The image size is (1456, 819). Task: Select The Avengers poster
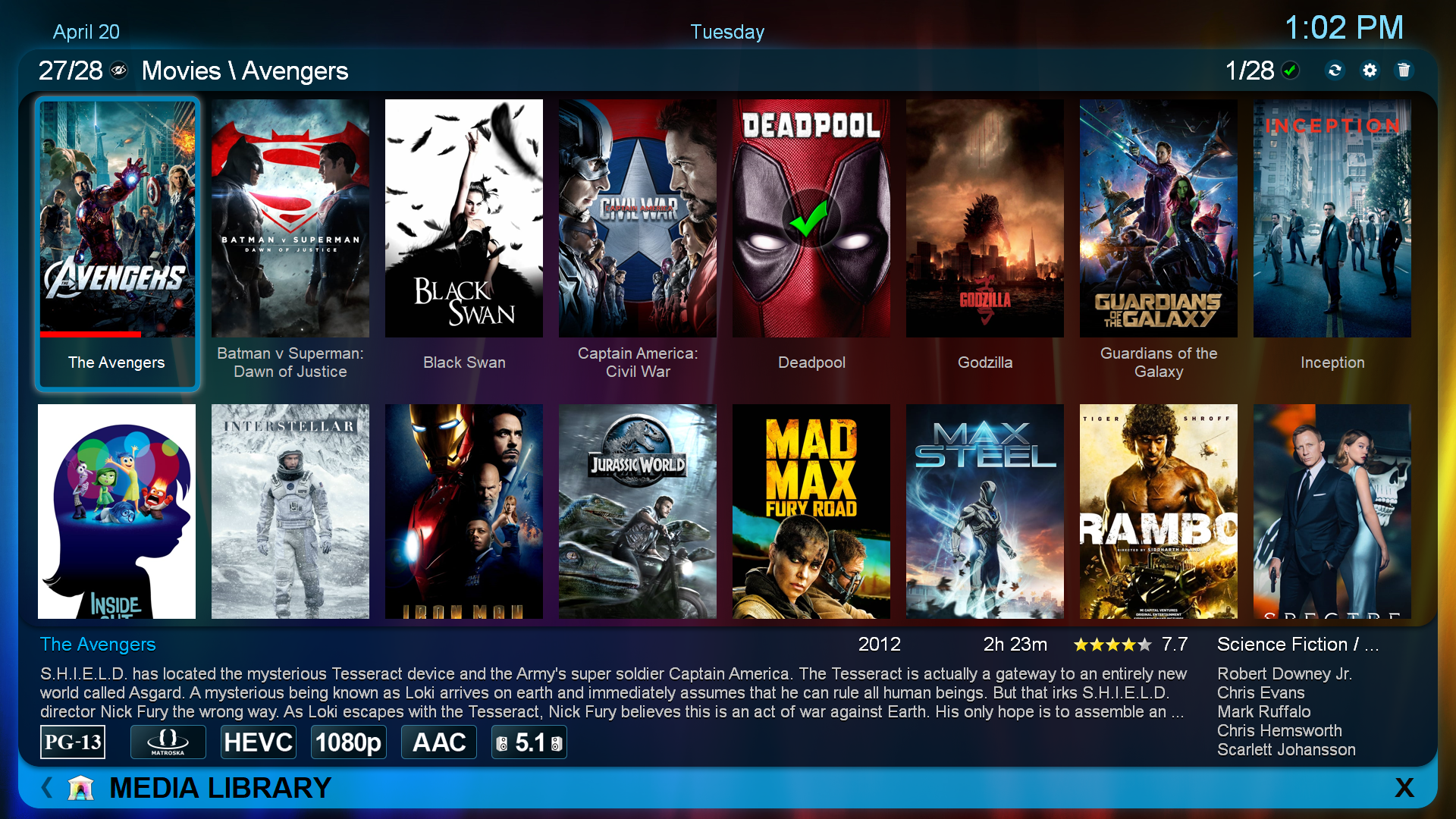coord(117,218)
